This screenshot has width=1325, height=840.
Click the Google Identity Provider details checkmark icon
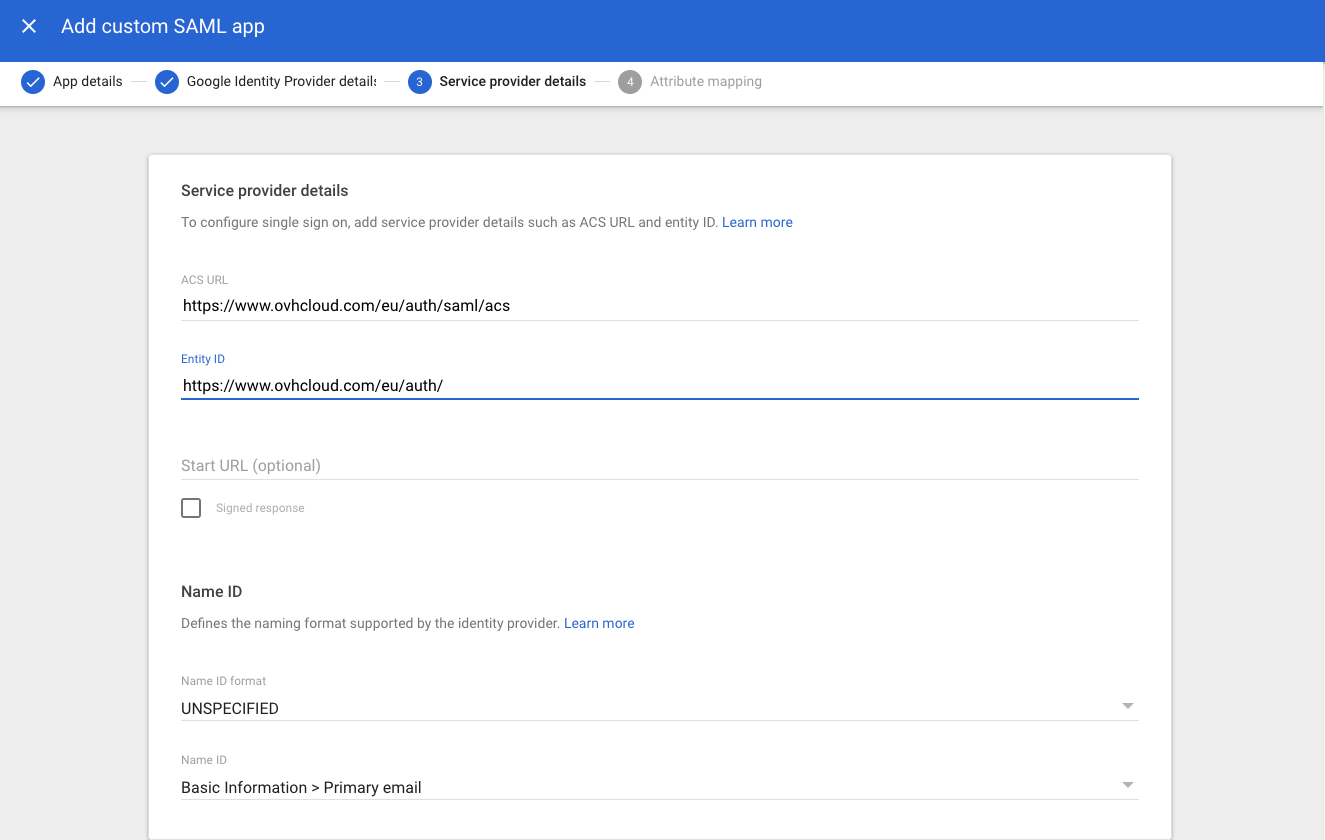pos(166,81)
